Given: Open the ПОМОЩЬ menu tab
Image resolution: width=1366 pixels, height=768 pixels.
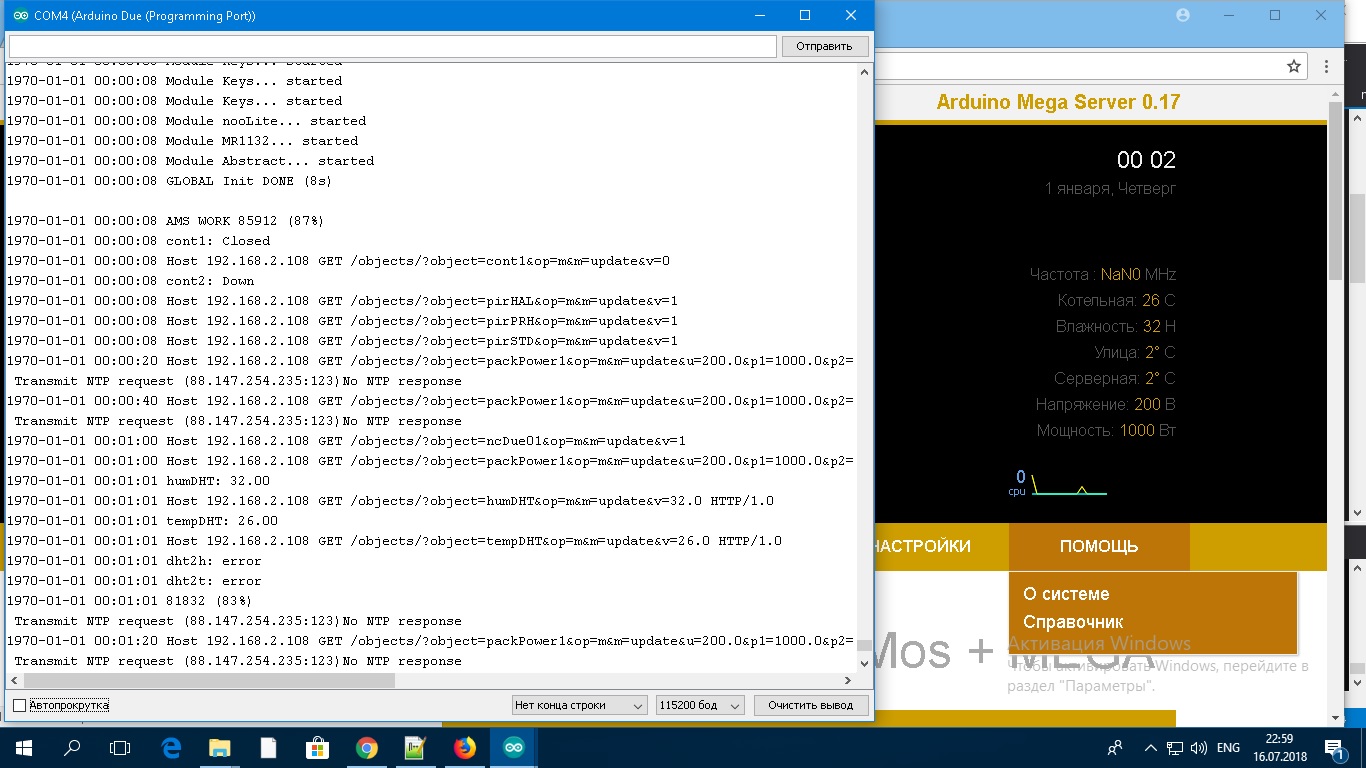Looking at the screenshot, I should pos(1099,546).
